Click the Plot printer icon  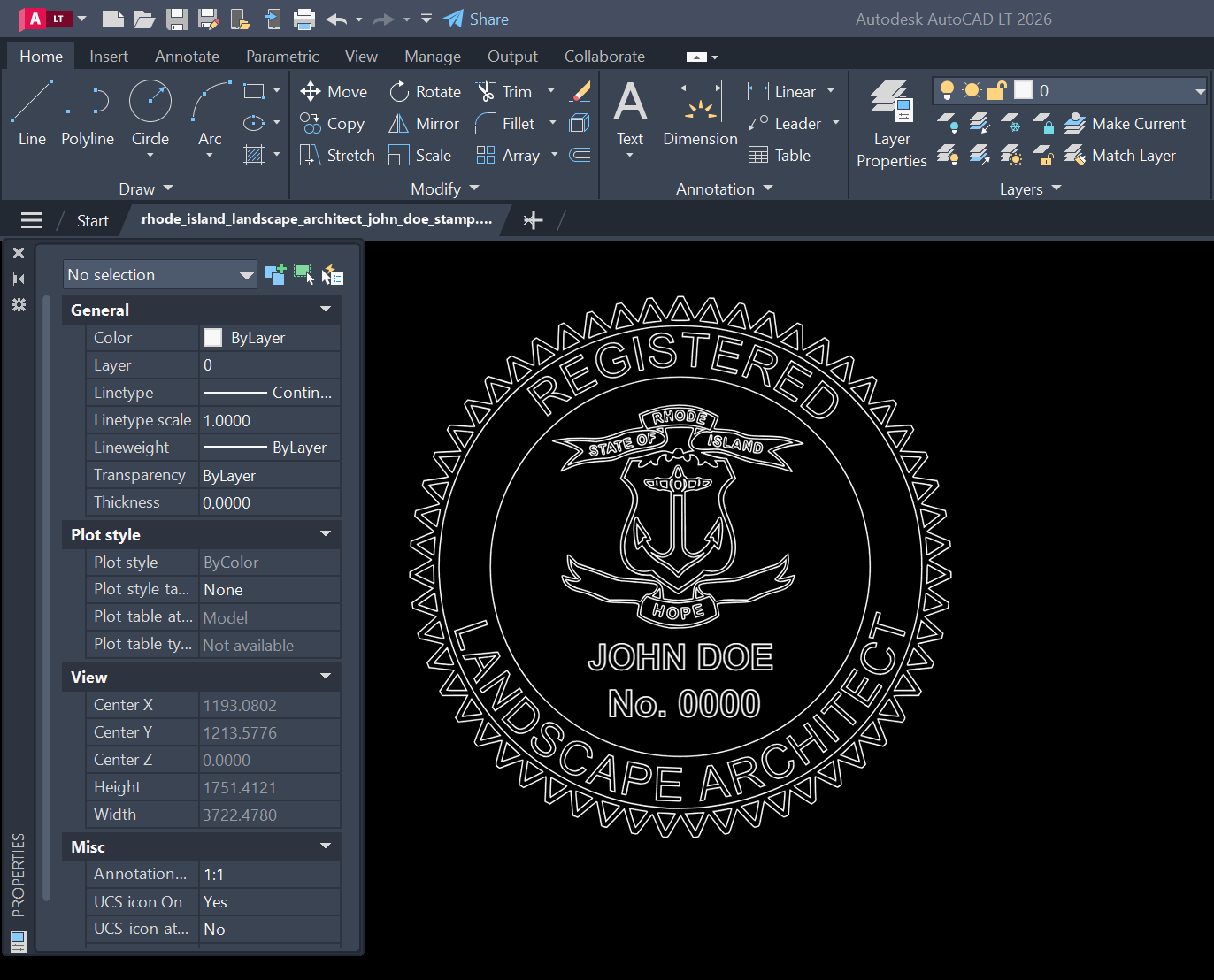(304, 19)
